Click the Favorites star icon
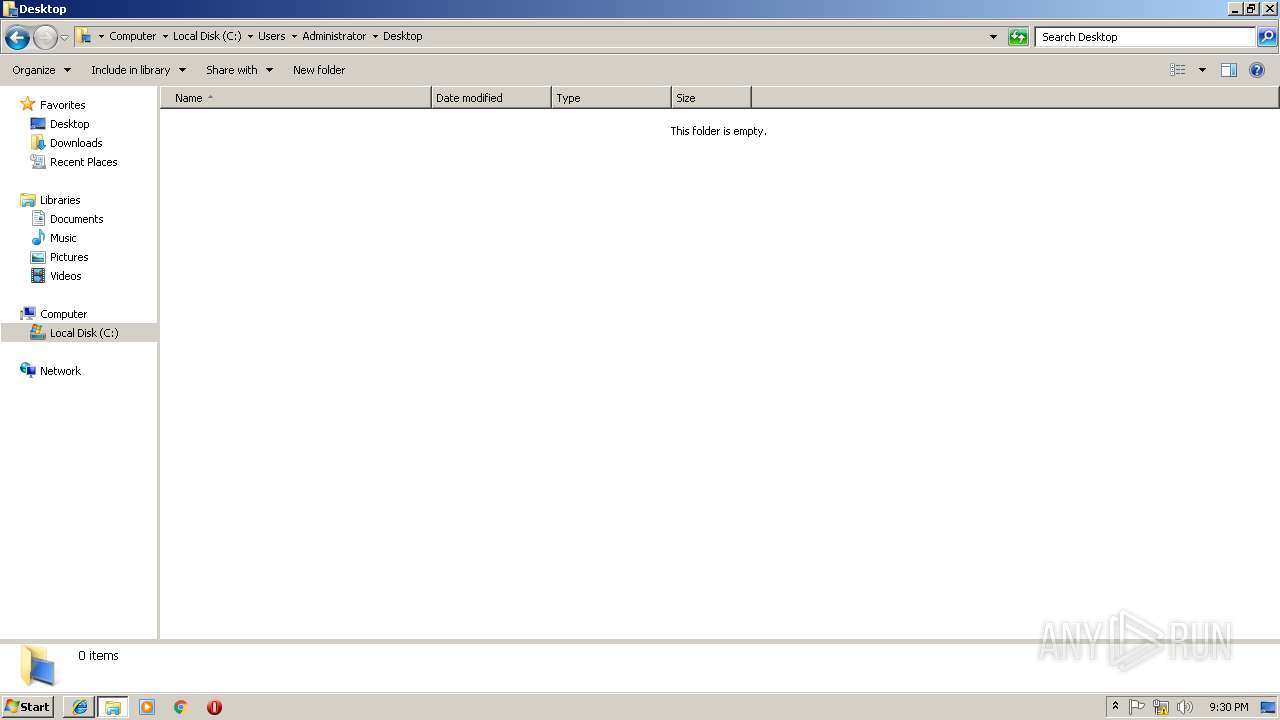The width and height of the screenshot is (1280, 720). [28, 104]
